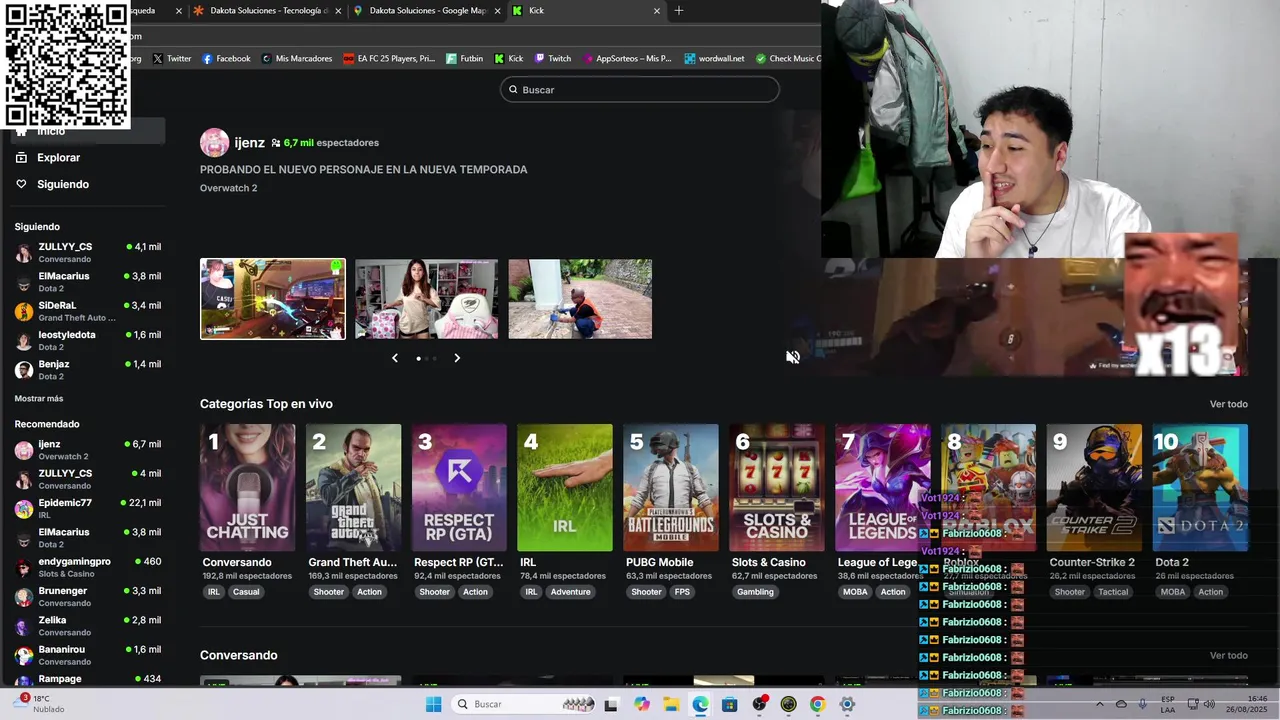Open File Explorer from taskbar
This screenshot has height=720, width=1280.
tap(671, 704)
